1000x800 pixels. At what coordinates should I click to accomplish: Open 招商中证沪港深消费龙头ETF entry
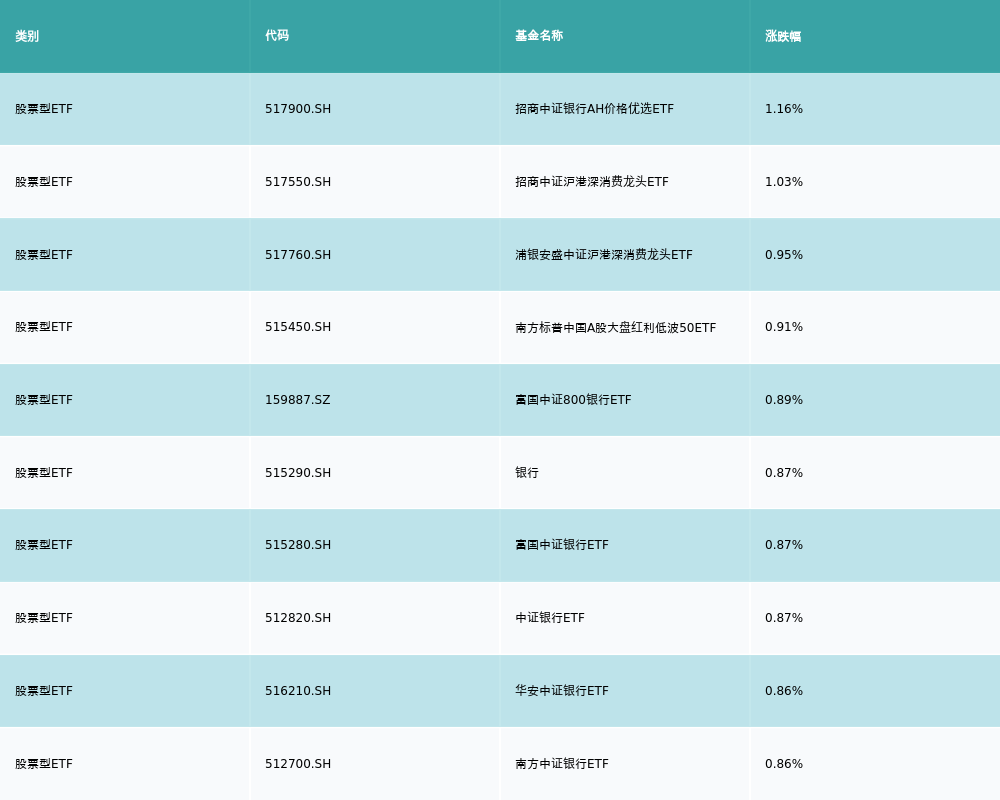(x=592, y=182)
